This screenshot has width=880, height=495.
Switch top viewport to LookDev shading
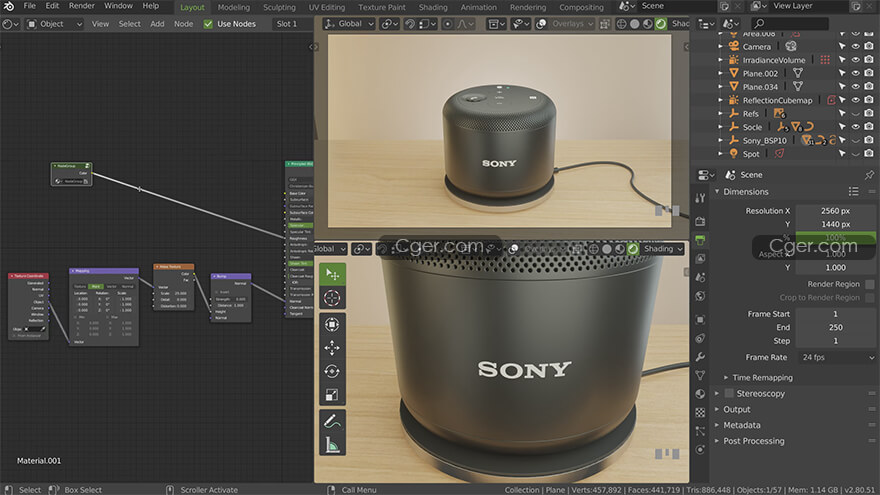point(648,24)
